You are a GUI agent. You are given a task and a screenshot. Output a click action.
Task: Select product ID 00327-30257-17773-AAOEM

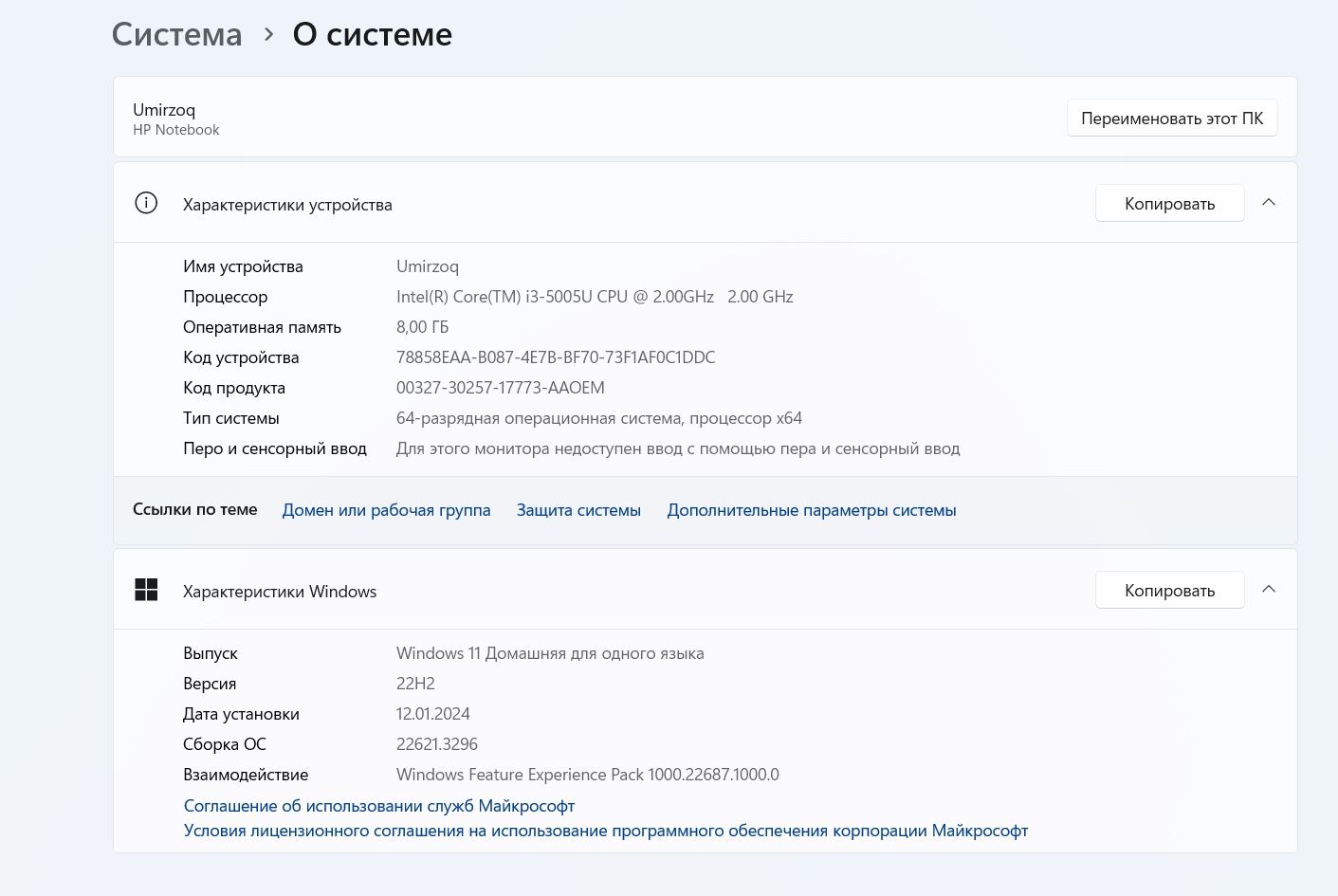pyautogui.click(x=501, y=388)
